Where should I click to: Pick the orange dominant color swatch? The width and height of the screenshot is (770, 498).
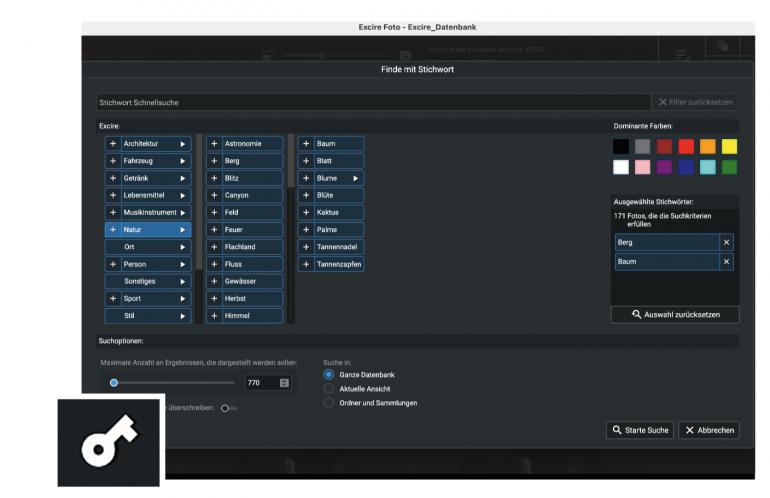(x=708, y=146)
